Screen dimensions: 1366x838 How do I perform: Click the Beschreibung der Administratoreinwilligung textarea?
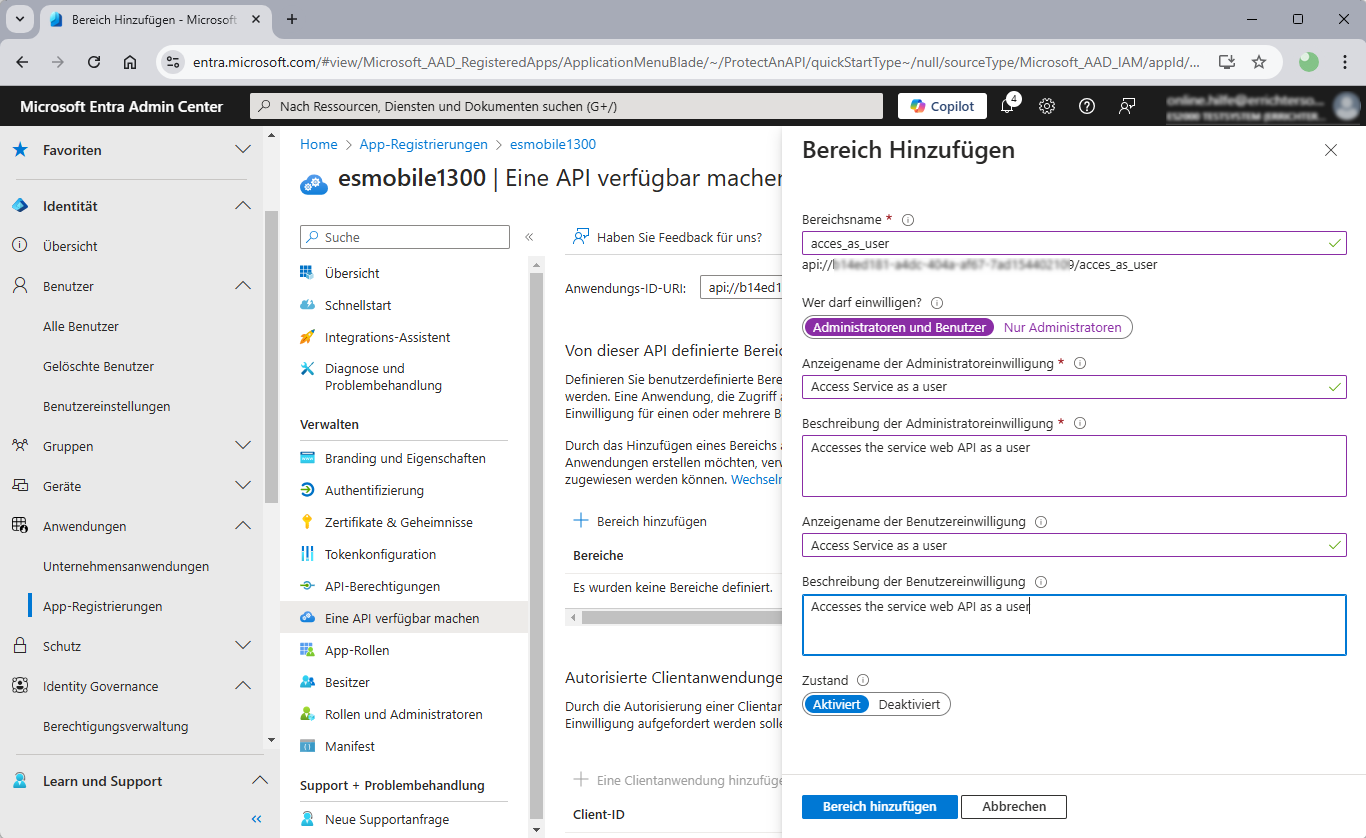tap(1074, 466)
